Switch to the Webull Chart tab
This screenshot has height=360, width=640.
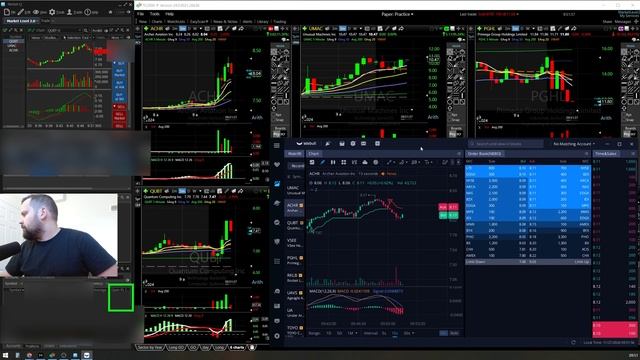[314, 154]
